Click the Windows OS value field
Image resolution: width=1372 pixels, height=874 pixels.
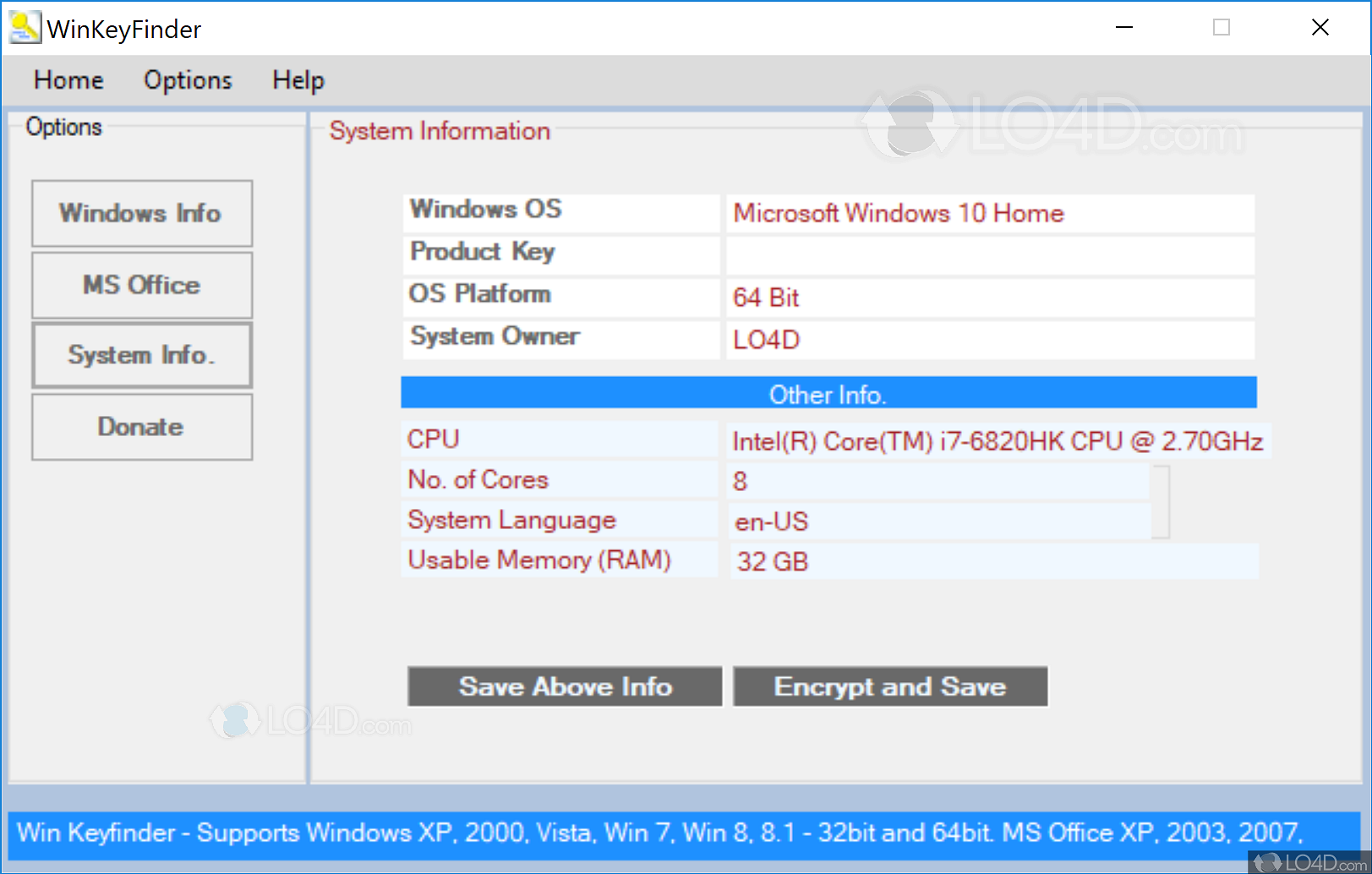(989, 213)
